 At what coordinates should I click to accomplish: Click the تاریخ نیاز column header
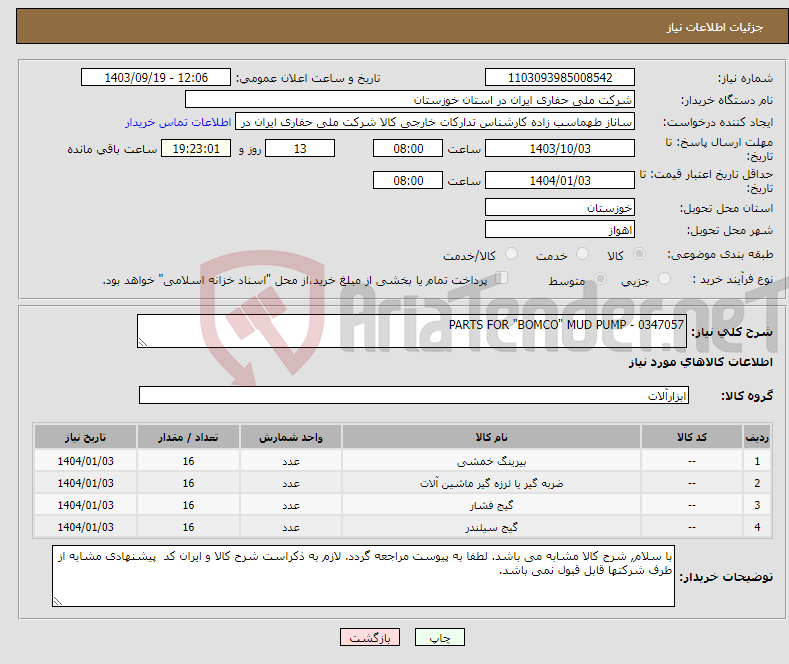pos(86,437)
